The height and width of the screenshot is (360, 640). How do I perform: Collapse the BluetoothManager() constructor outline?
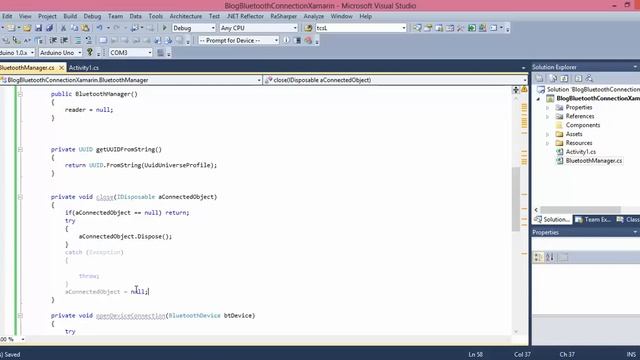click(20, 94)
